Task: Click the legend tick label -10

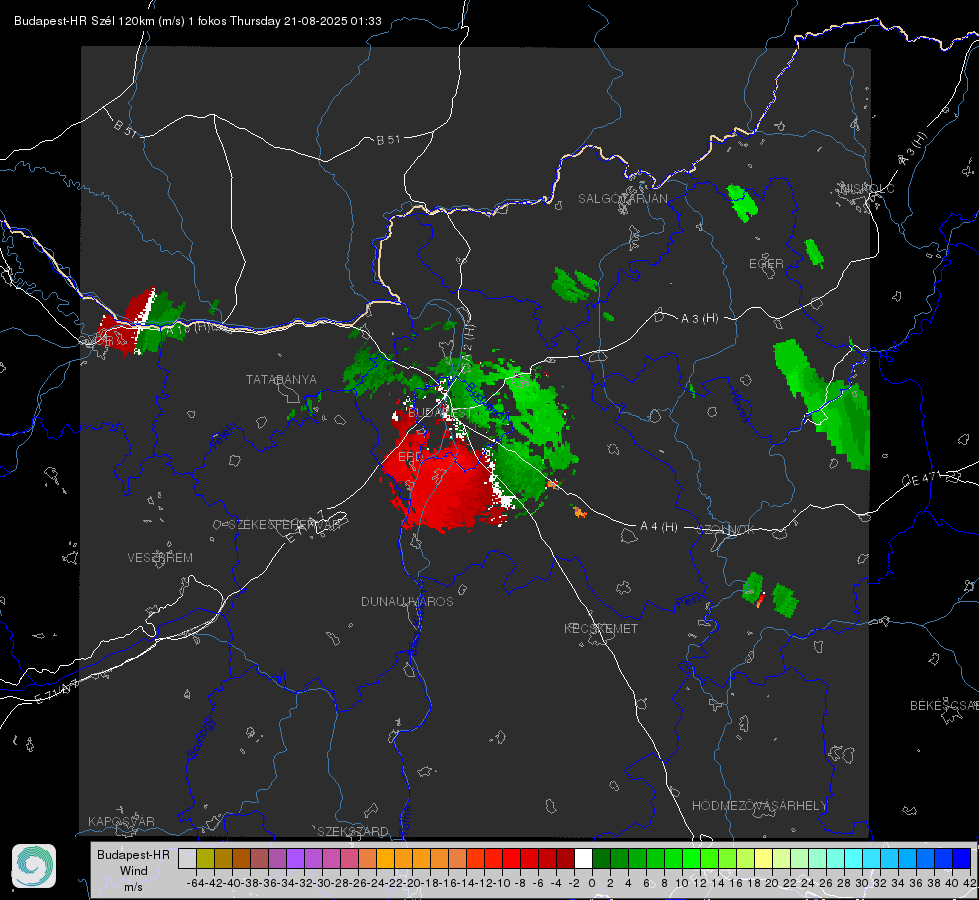Action: tap(503, 883)
